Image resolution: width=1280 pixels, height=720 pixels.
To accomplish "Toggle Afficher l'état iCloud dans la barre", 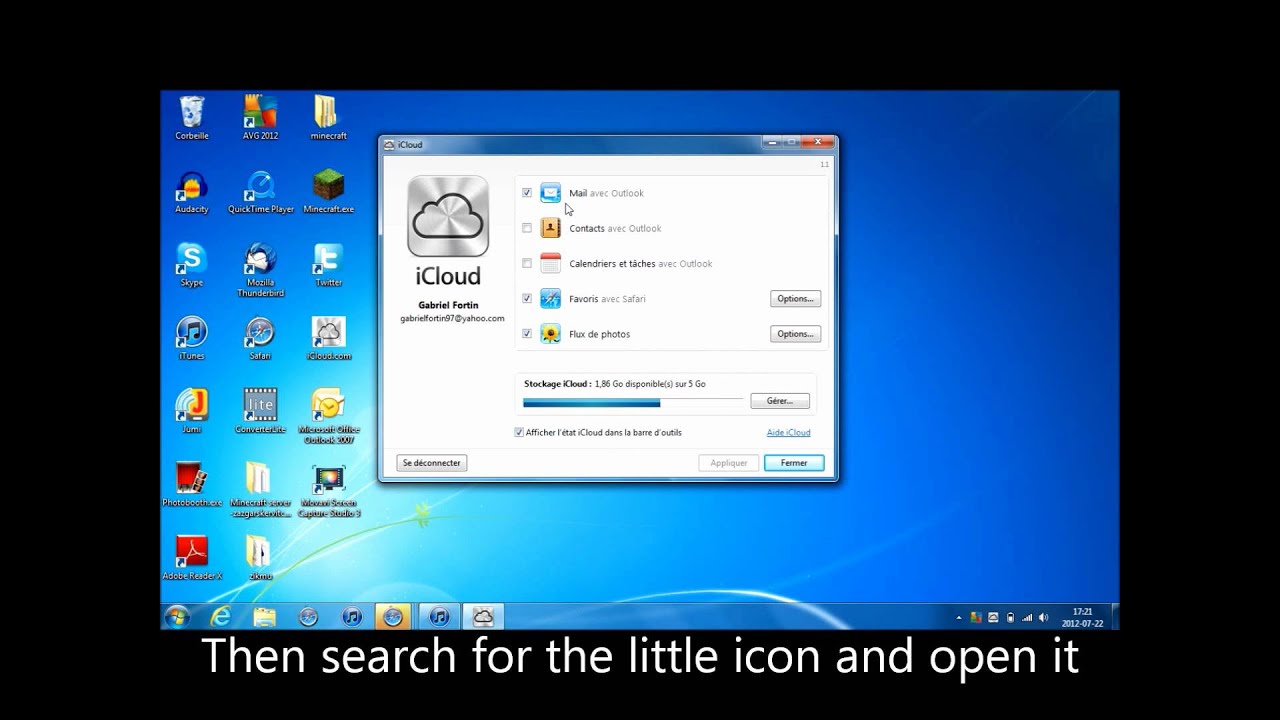I will click(519, 432).
